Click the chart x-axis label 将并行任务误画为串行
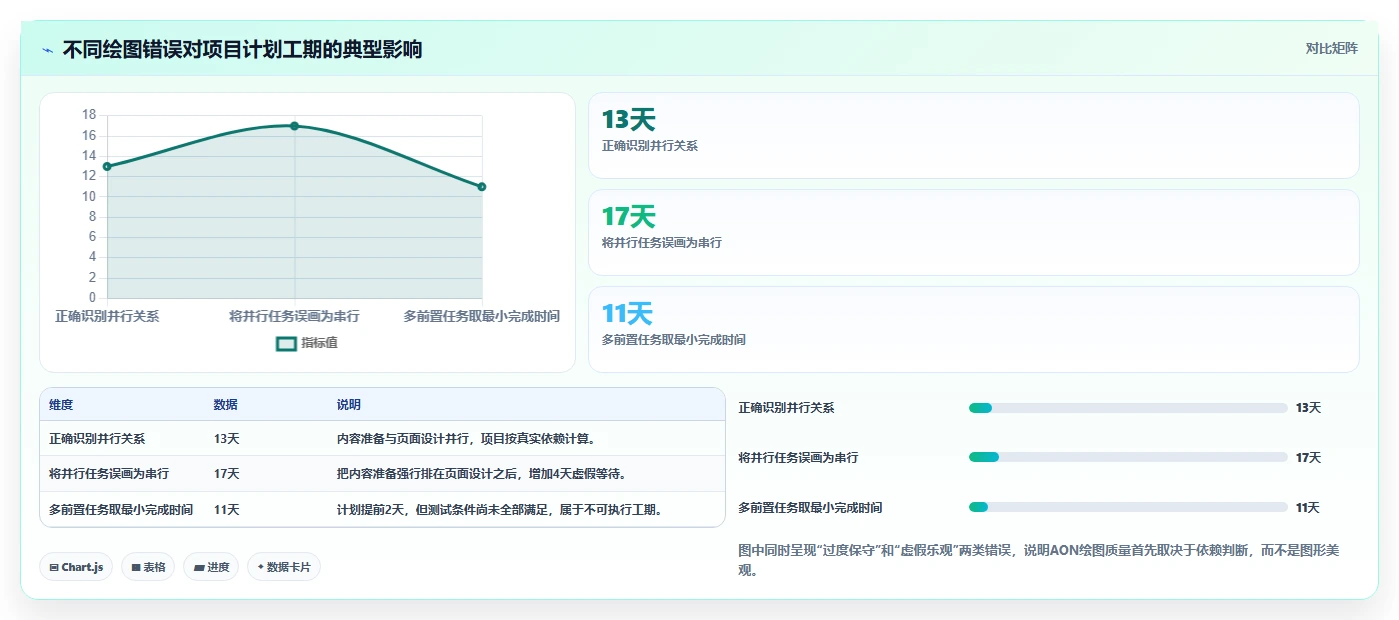 [294, 316]
